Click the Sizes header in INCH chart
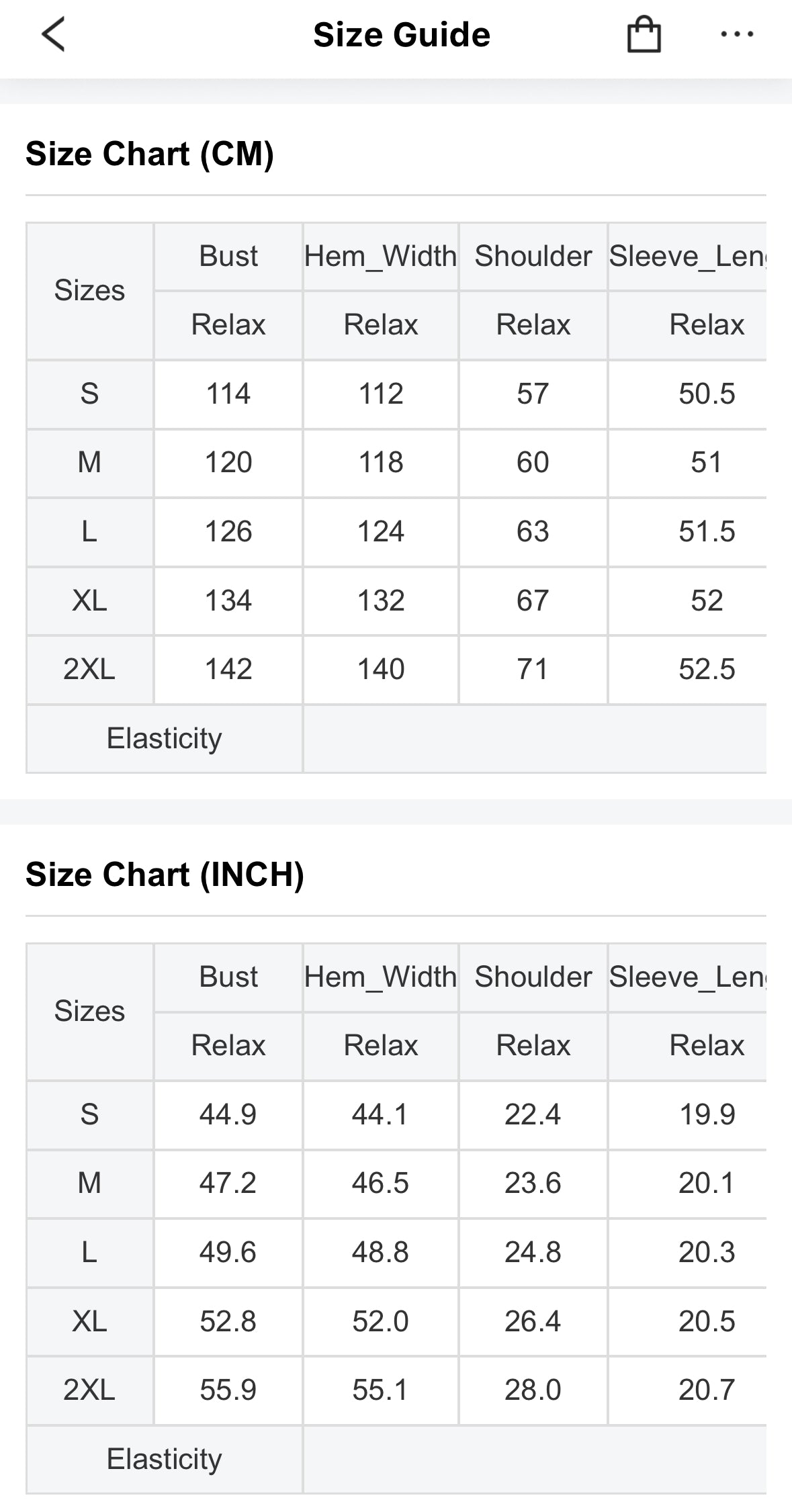This screenshot has height=1512, width=792. click(89, 1011)
